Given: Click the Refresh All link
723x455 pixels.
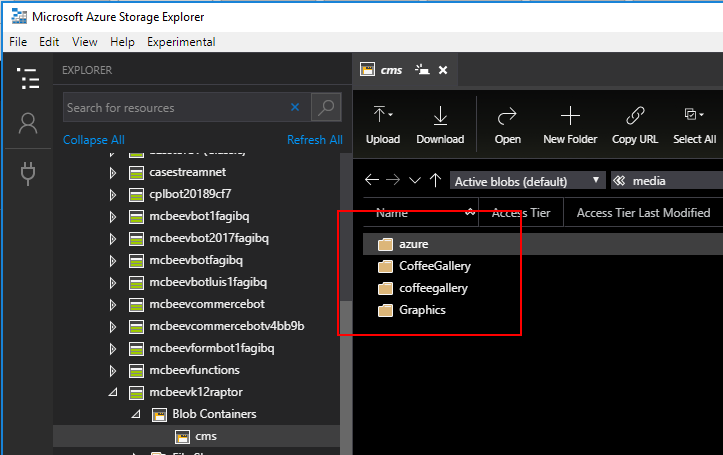Looking at the screenshot, I should [314, 140].
